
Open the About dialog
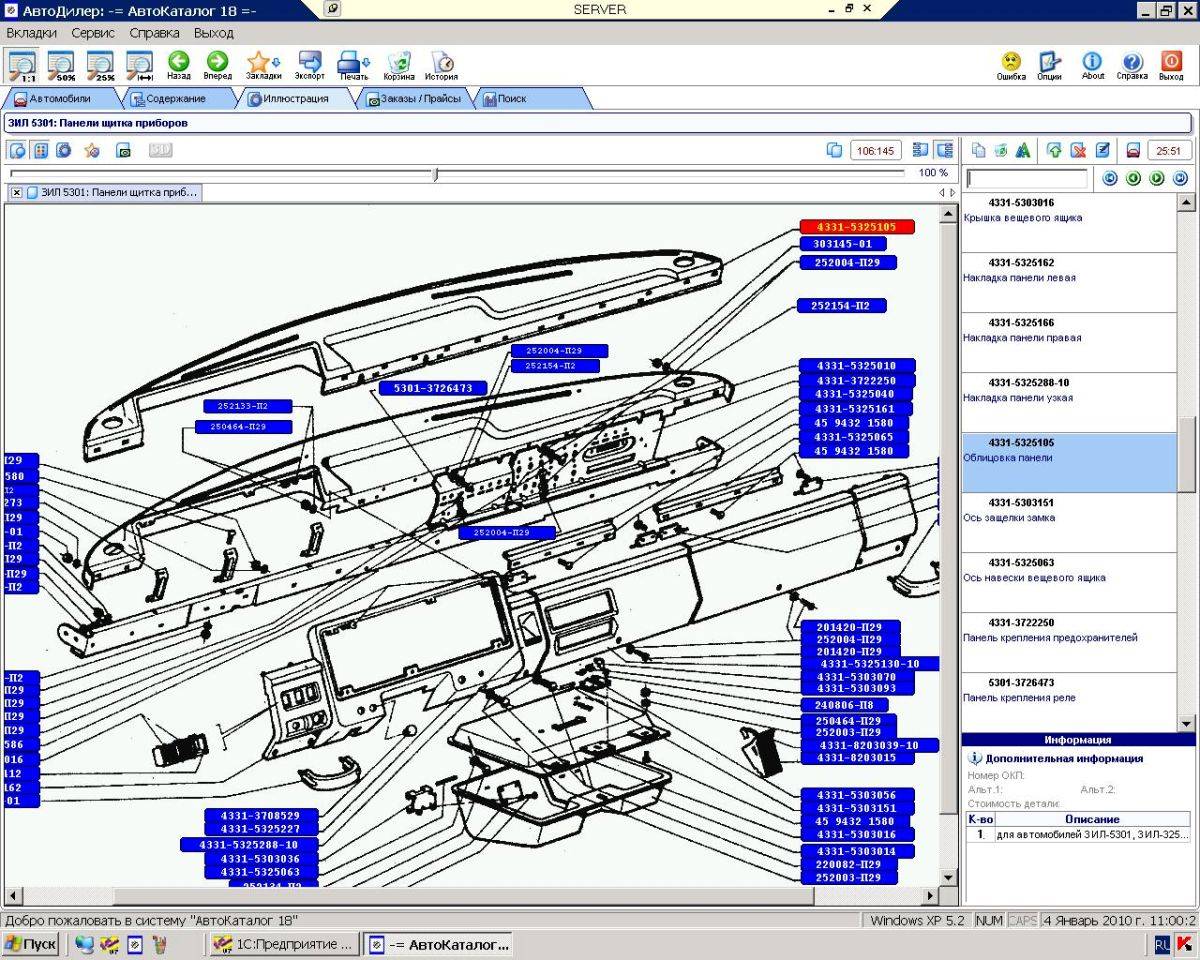[1093, 65]
